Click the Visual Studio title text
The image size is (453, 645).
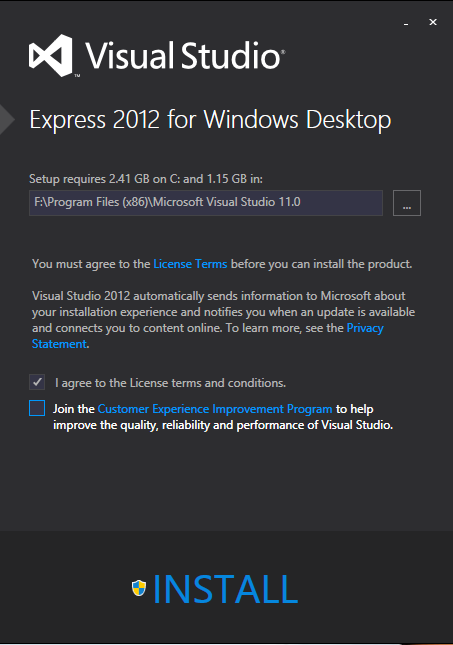(184, 56)
